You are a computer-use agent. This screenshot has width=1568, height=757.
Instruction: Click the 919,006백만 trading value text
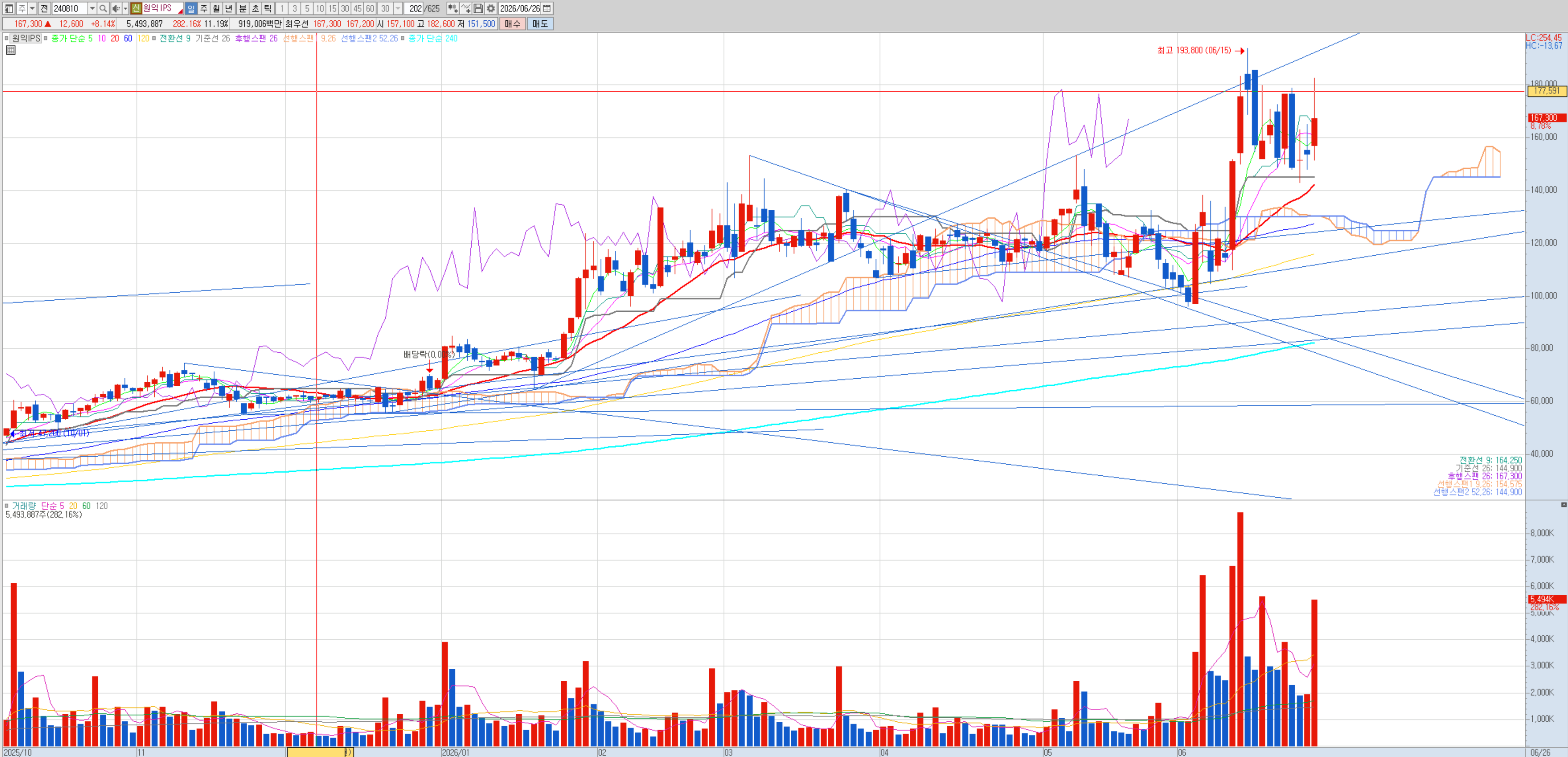tap(260, 24)
